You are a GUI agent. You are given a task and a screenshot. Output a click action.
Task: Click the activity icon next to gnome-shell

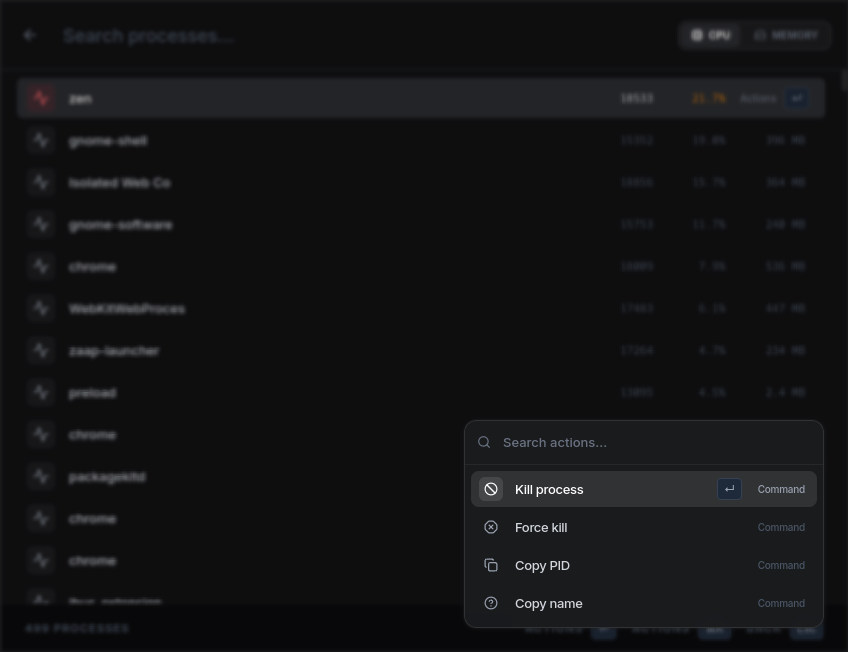(41, 141)
